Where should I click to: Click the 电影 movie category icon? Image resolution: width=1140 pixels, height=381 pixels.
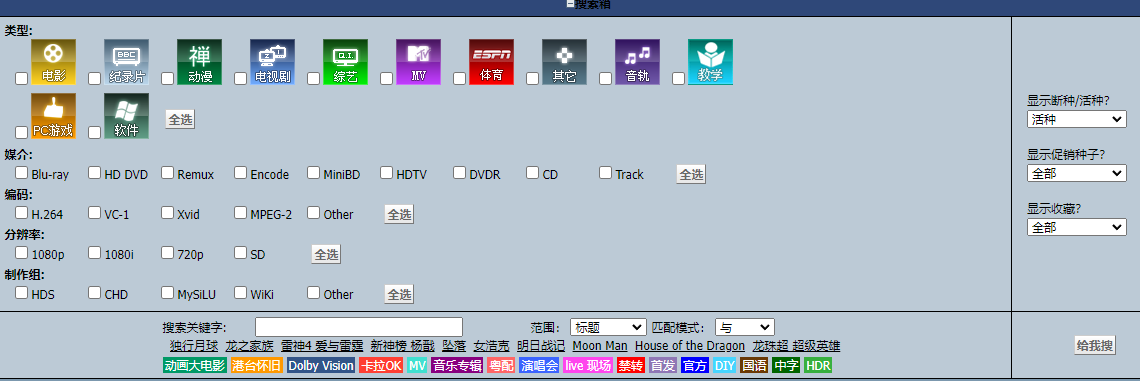point(53,62)
